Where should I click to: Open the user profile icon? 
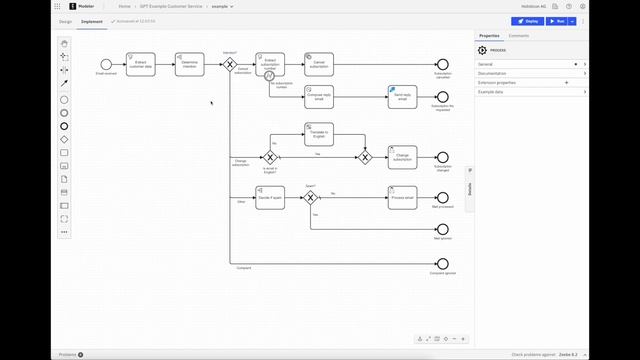click(x=582, y=6)
